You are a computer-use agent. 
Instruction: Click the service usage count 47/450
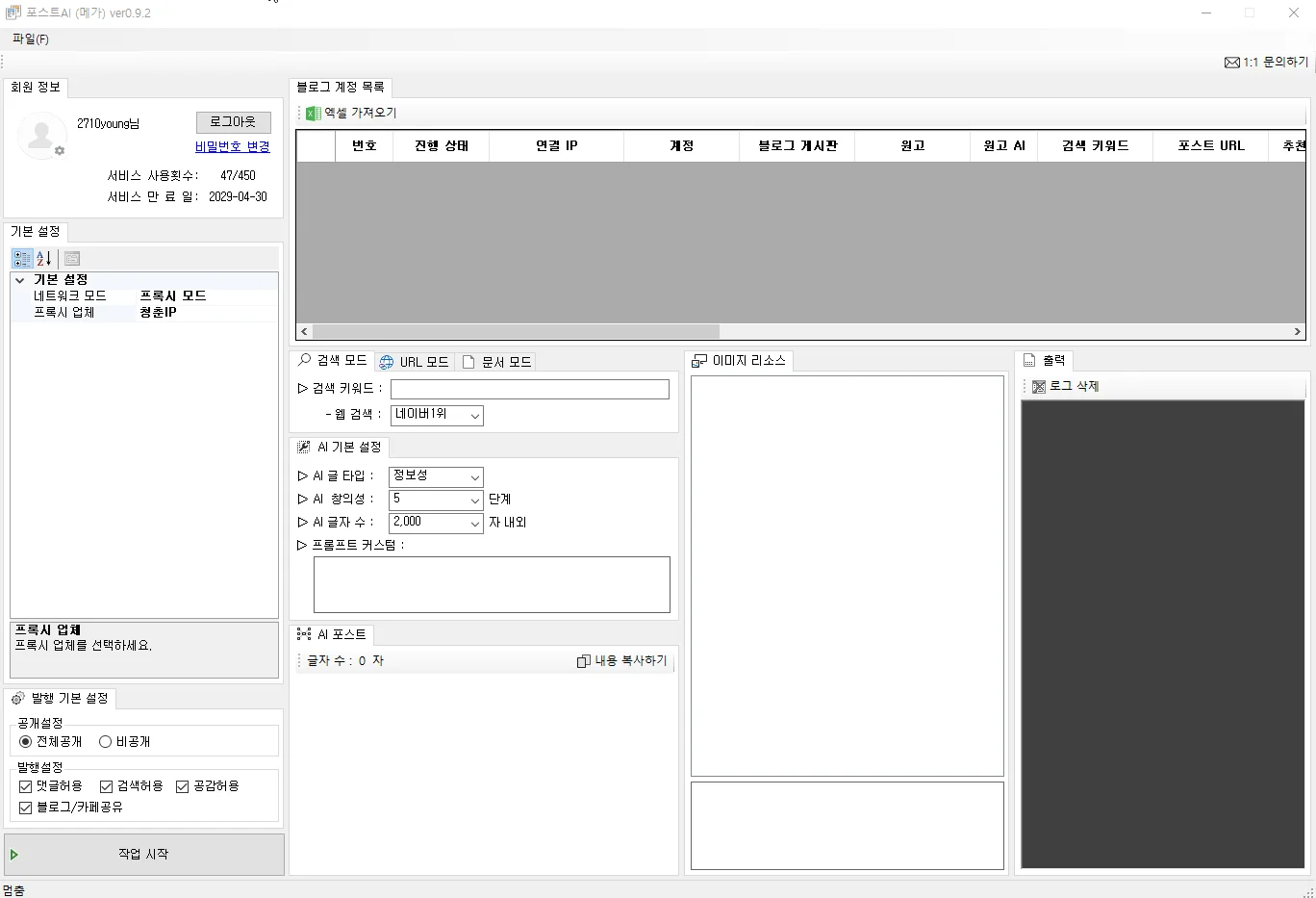coord(238,176)
